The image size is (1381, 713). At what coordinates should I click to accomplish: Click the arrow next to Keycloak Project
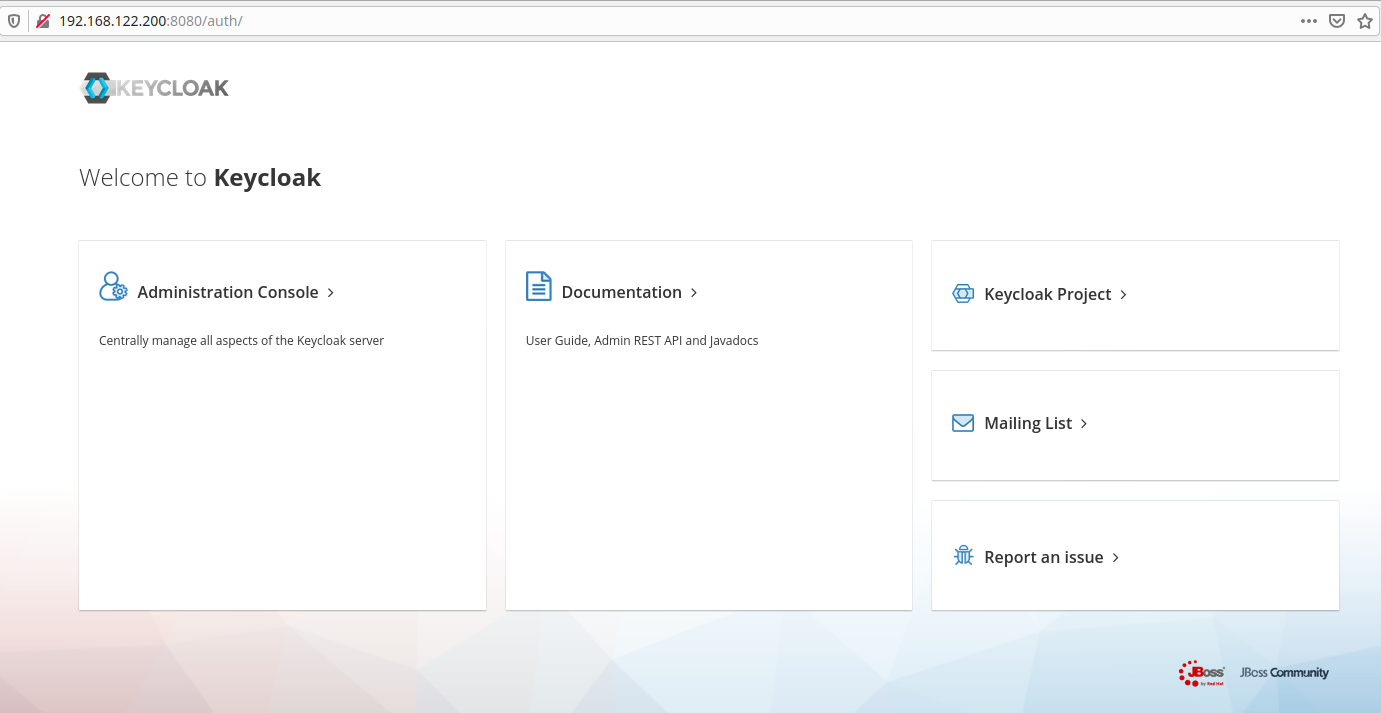tap(1124, 295)
